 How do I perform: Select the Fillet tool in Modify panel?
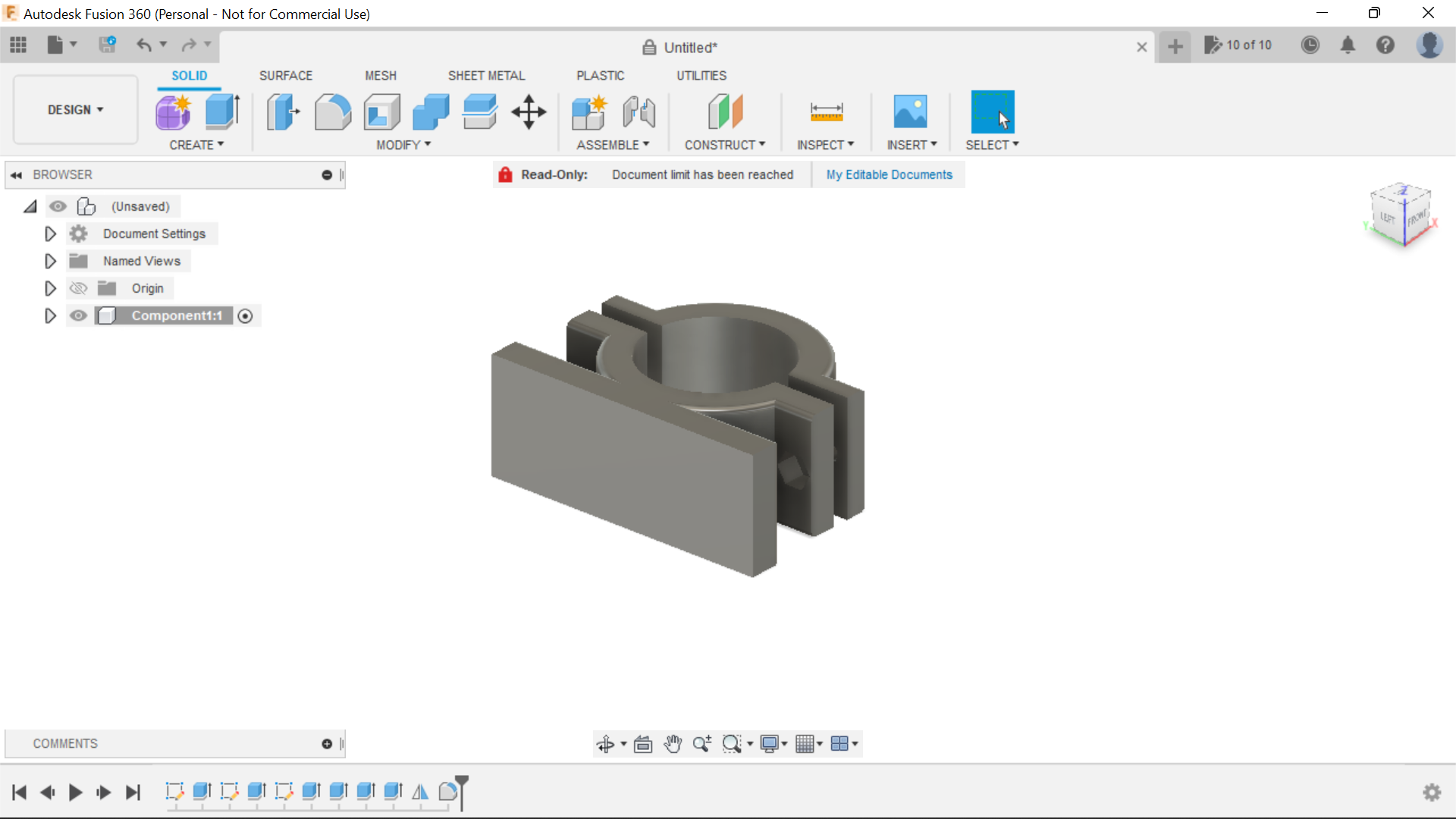[333, 111]
